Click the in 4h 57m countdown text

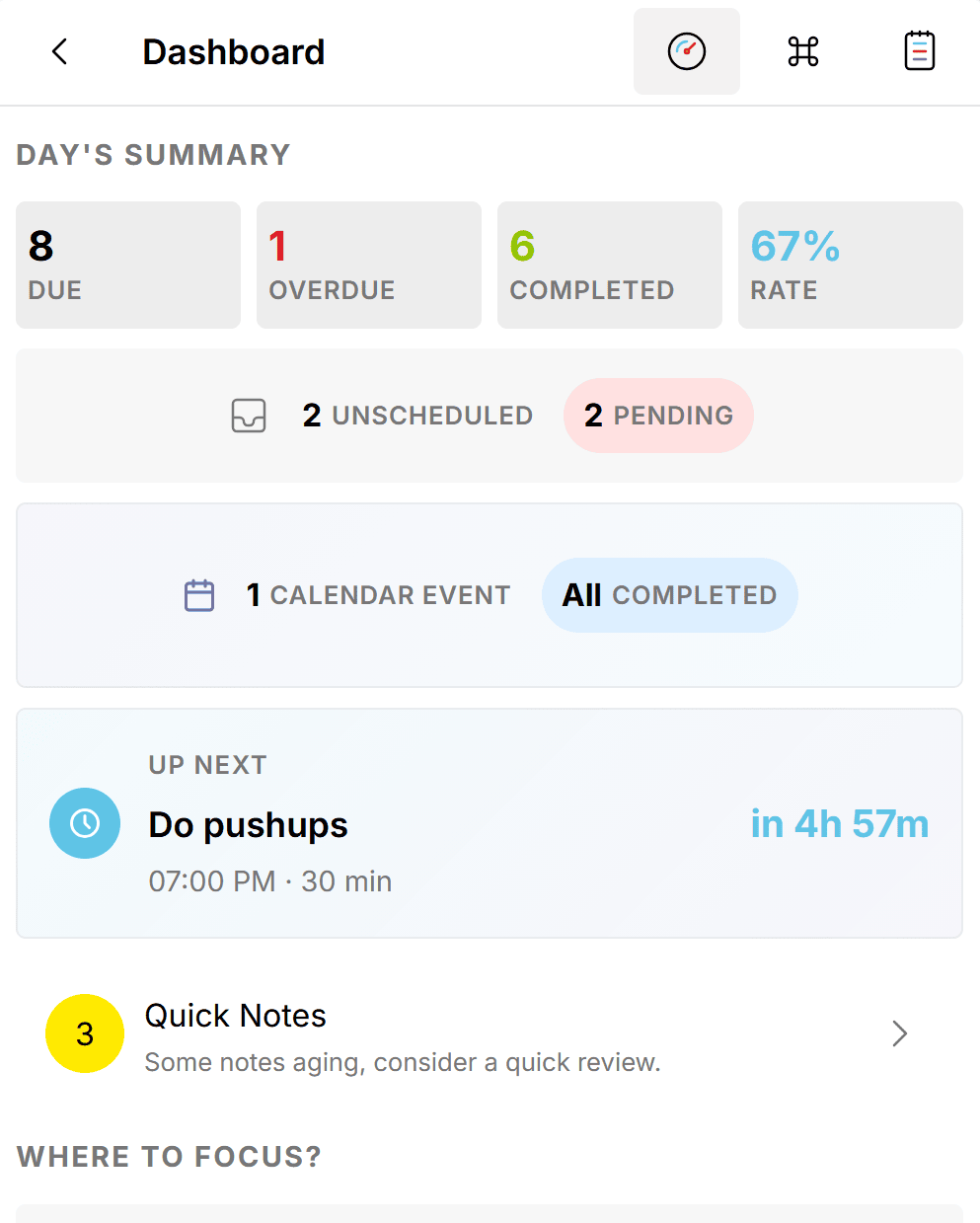(x=840, y=823)
